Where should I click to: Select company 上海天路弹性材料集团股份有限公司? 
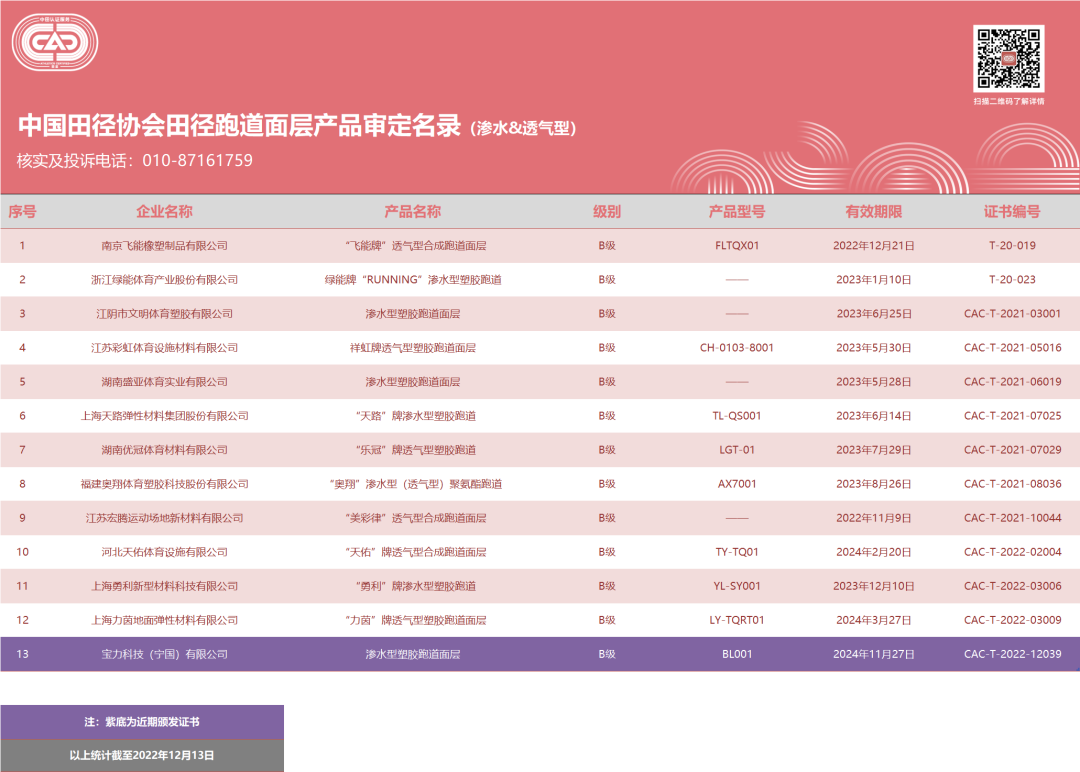[x=164, y=416]
